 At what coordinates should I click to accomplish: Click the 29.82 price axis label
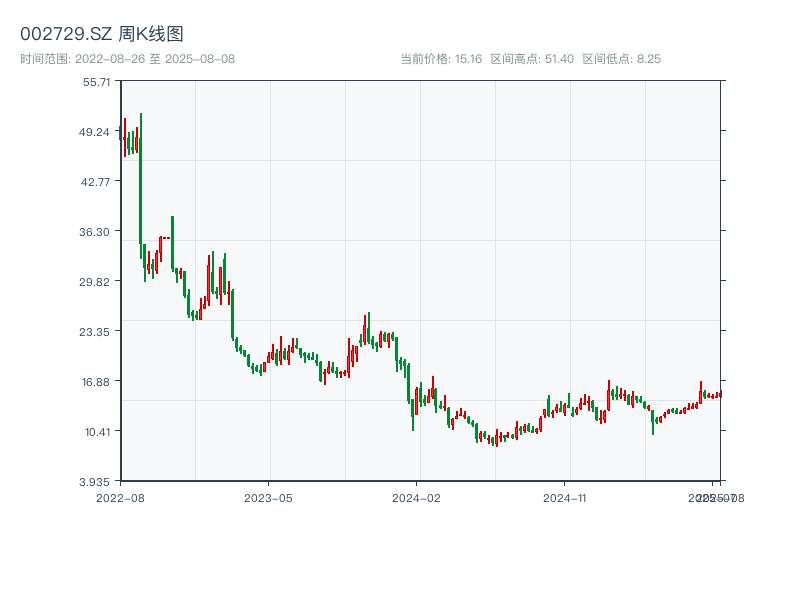pyautogui.click(x=97, y=282)
